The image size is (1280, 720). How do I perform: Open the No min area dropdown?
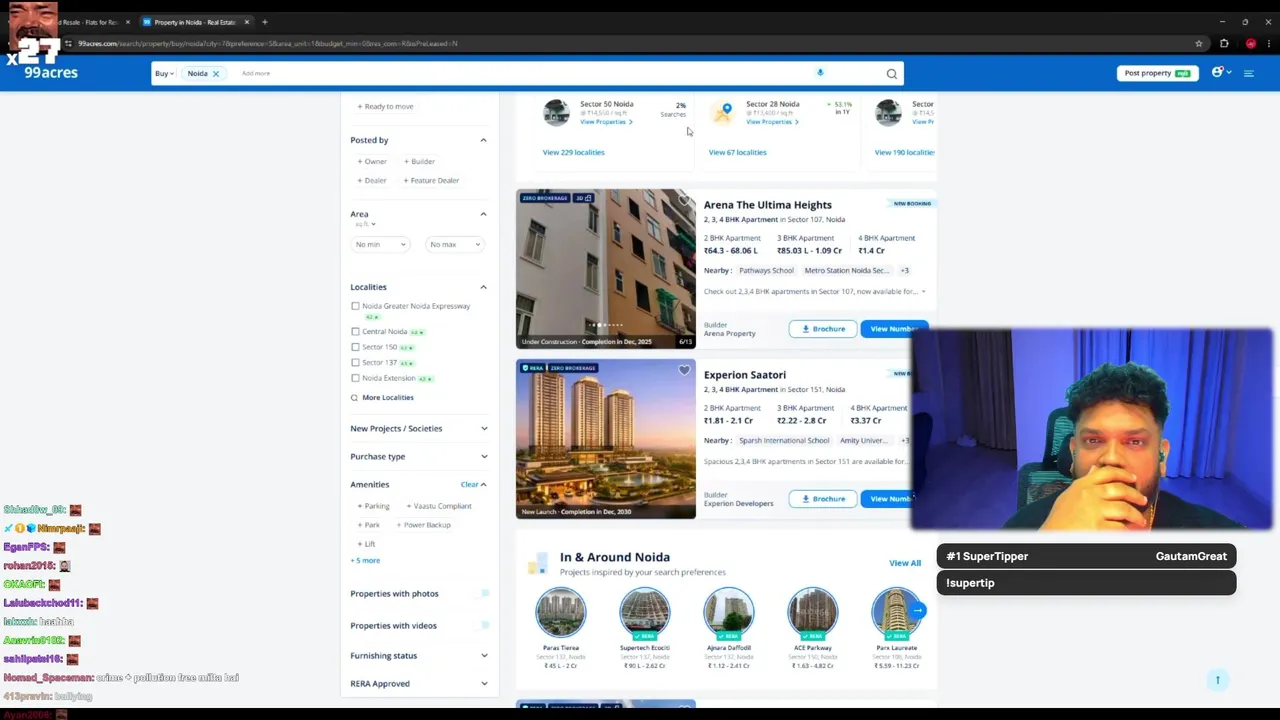click(x=380, y=244)
